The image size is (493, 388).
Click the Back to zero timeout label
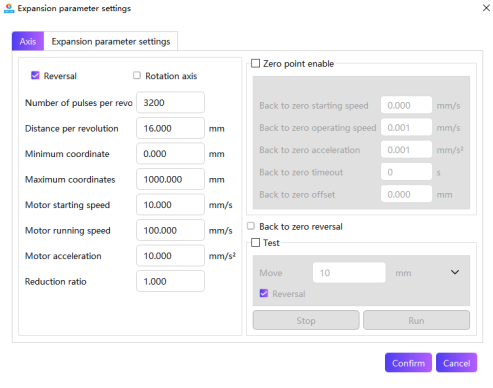301,172
